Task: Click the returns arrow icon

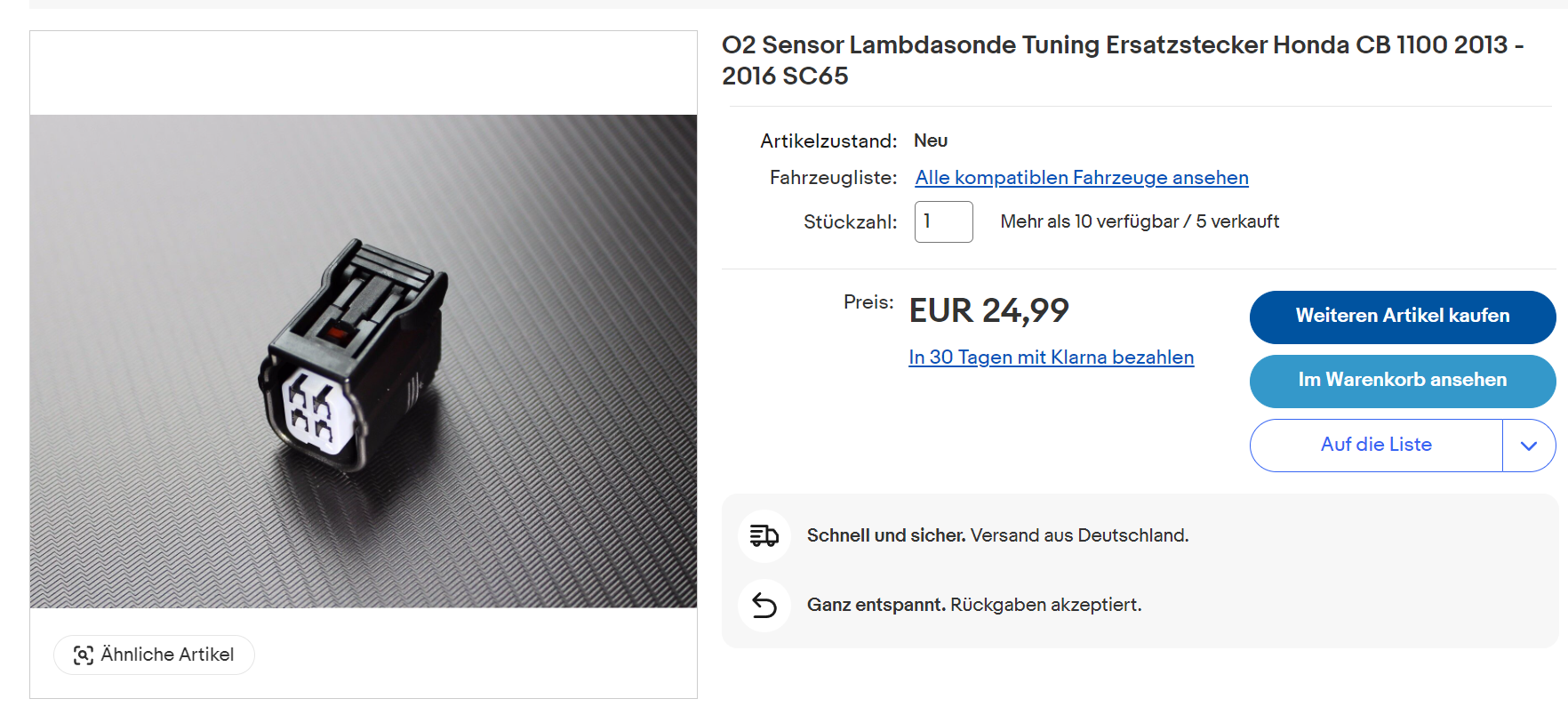Action: click(x=764, y=606)
